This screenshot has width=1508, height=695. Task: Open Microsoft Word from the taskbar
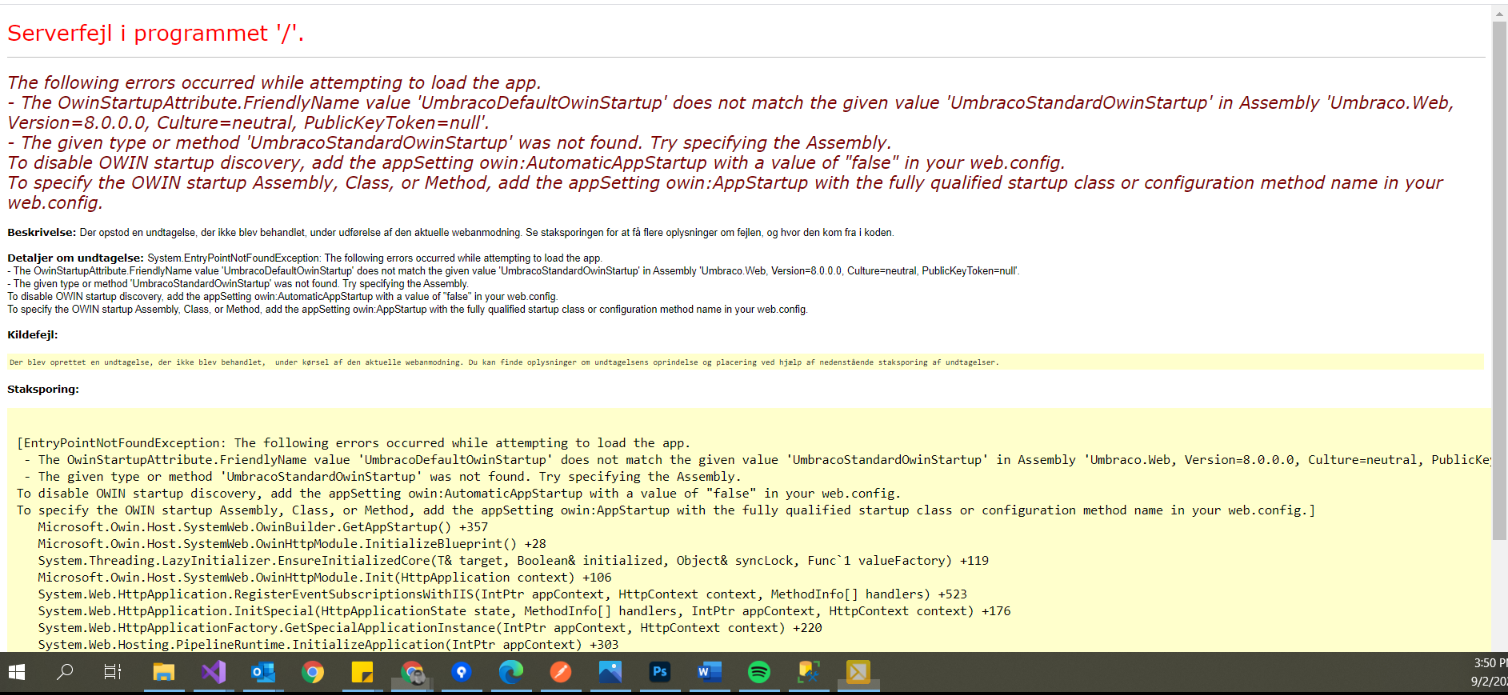pos(709,672)
